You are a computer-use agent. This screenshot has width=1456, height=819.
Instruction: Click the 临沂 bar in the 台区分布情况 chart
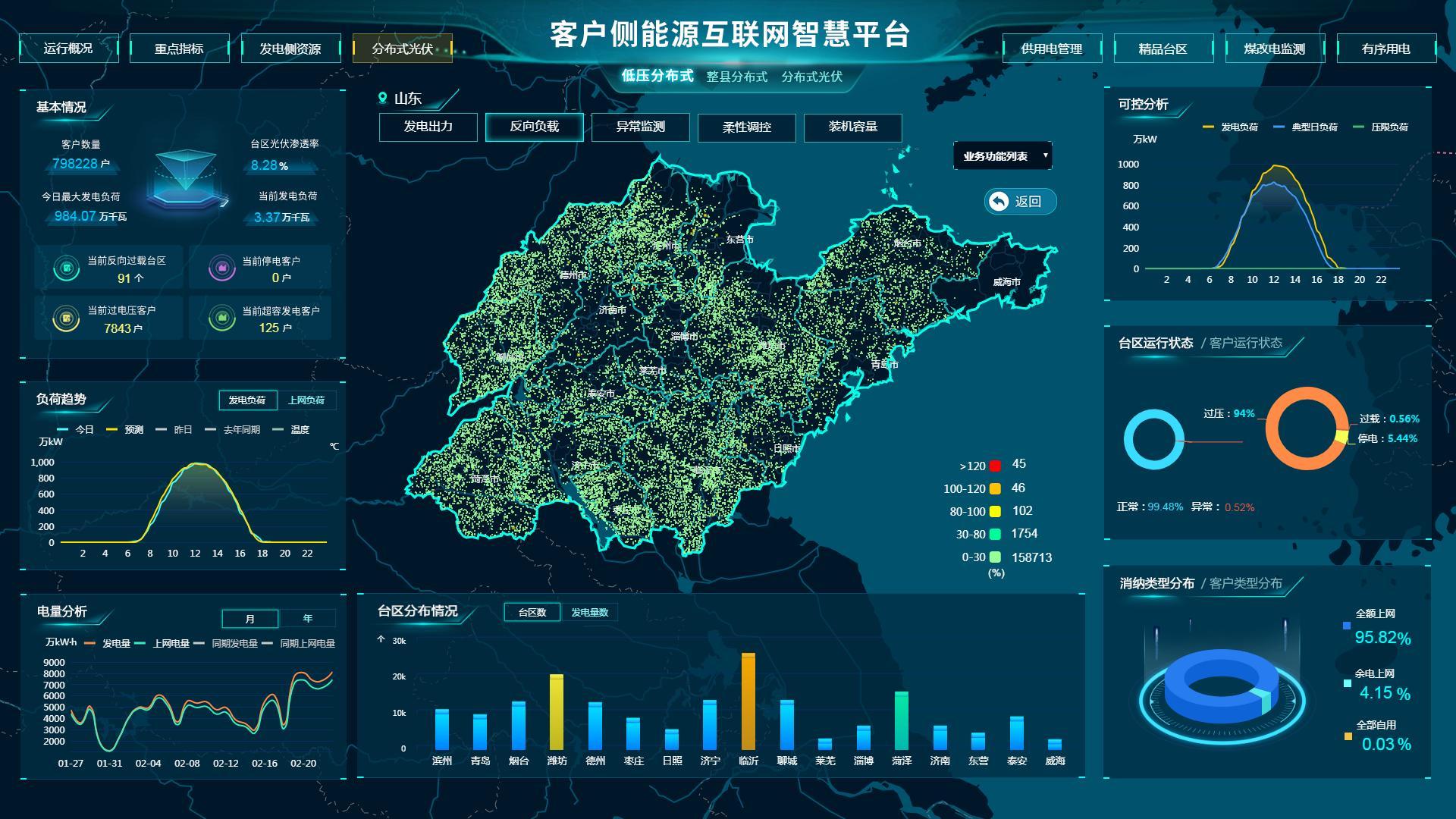pyautogui.click(x=748, y=701)
